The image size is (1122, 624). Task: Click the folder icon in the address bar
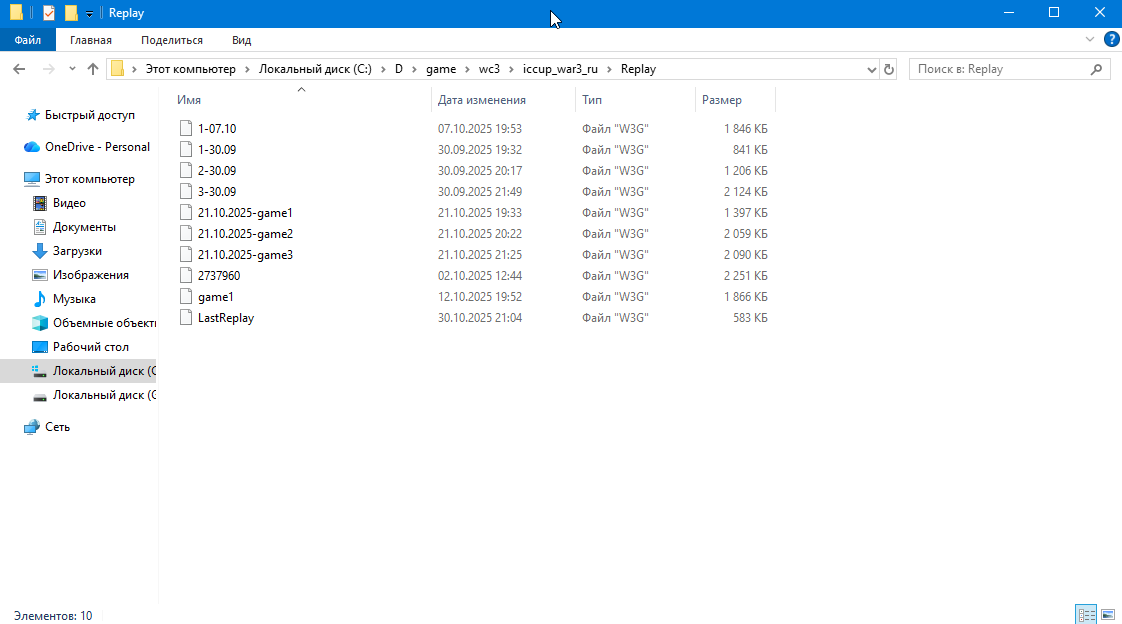[117, 69]
